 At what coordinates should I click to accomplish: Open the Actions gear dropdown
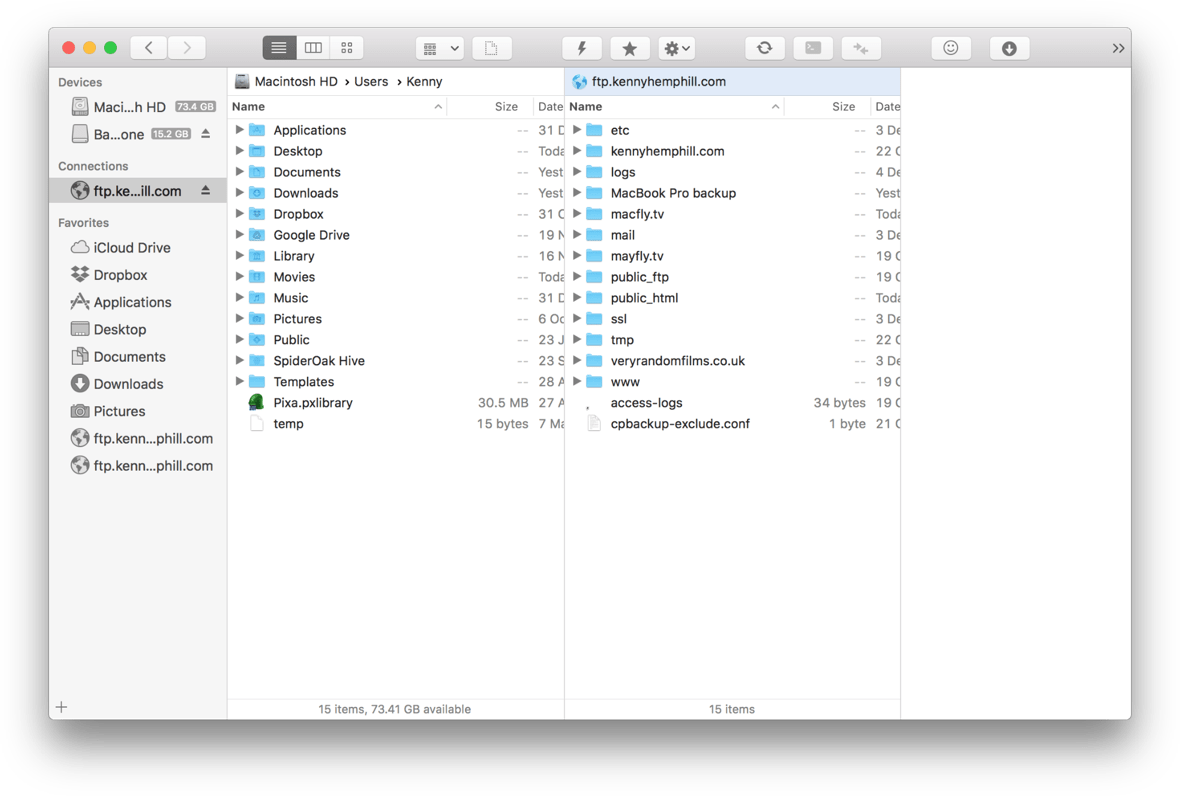(676, 47)
